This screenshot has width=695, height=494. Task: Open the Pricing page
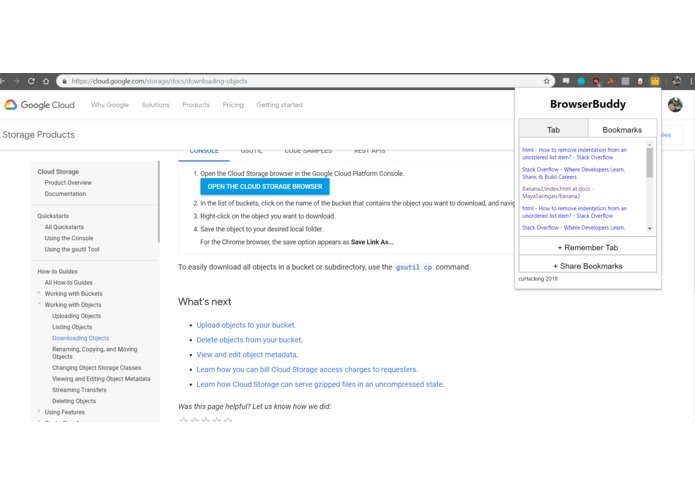click(233, 105)
